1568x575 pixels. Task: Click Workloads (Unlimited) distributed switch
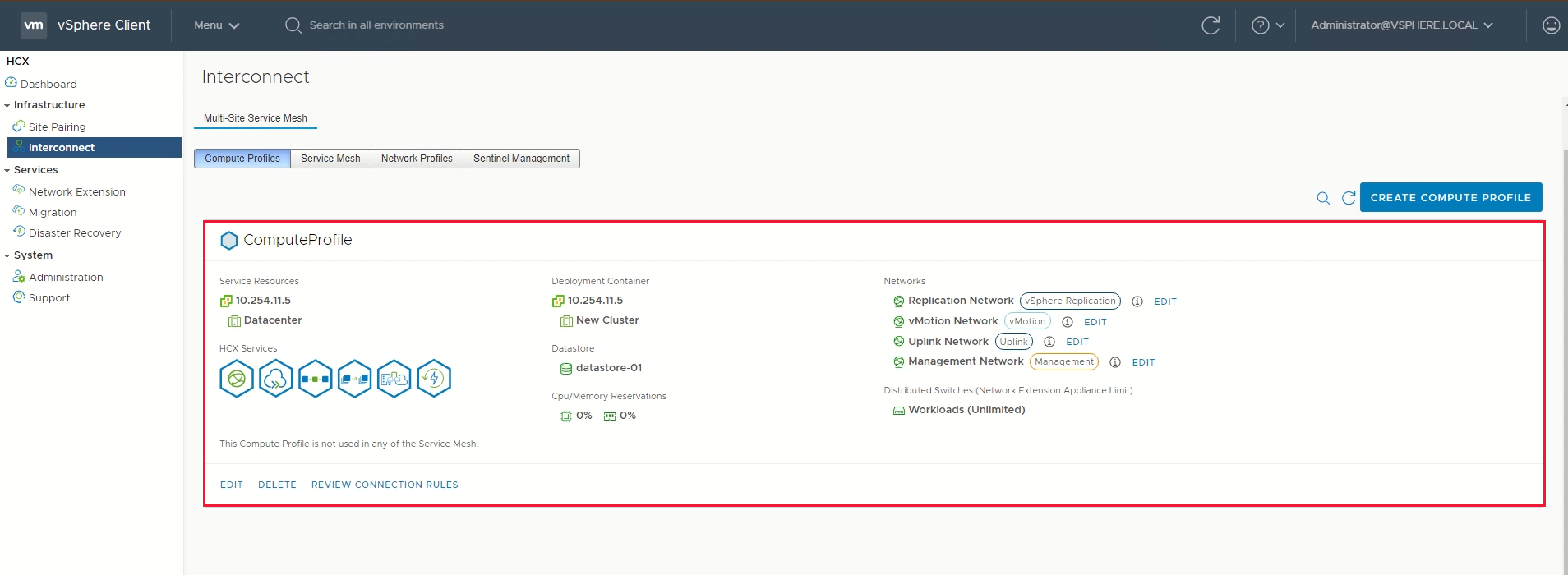coord(966,410)
